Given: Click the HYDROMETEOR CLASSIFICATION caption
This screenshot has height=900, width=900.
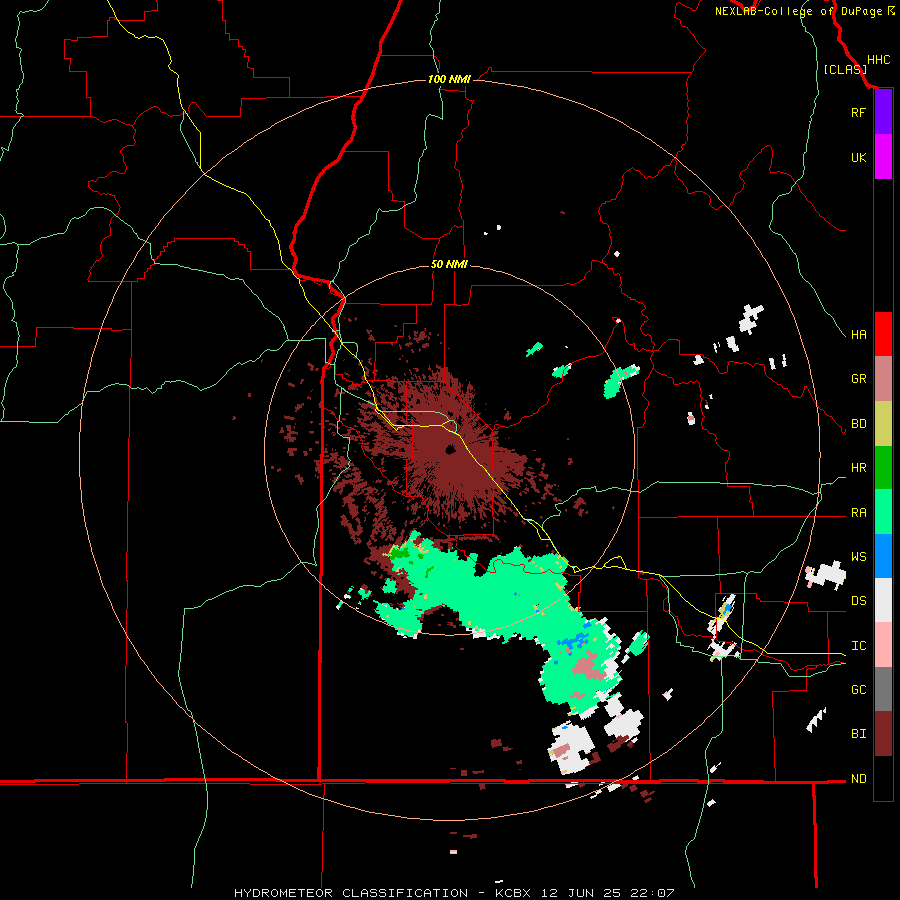Looking at the screenshot, I should [x=351, y=893].
